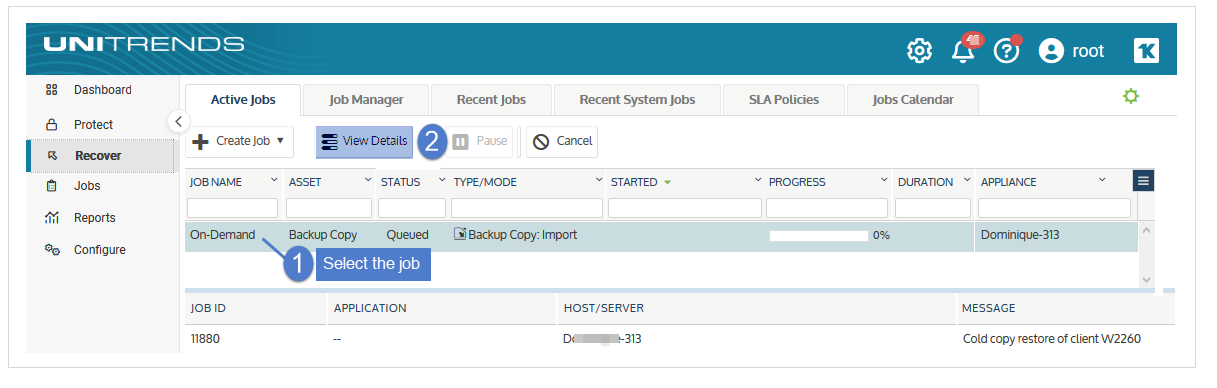Open the Type/Mode column menu
This screenshot has width=1217, height=388.
600,181
